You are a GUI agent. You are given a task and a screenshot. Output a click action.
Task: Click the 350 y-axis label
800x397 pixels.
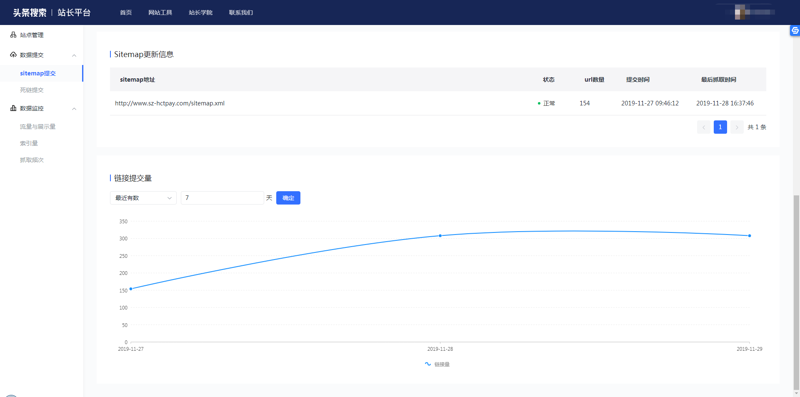[123, 221]
